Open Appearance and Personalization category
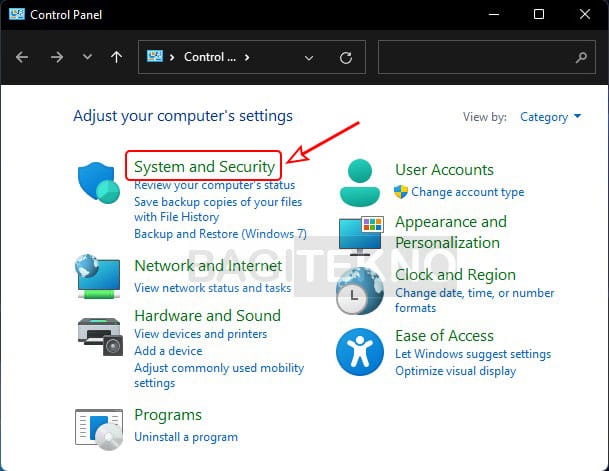This screenshot has width=609, height=471. click(x=451, y=232)
